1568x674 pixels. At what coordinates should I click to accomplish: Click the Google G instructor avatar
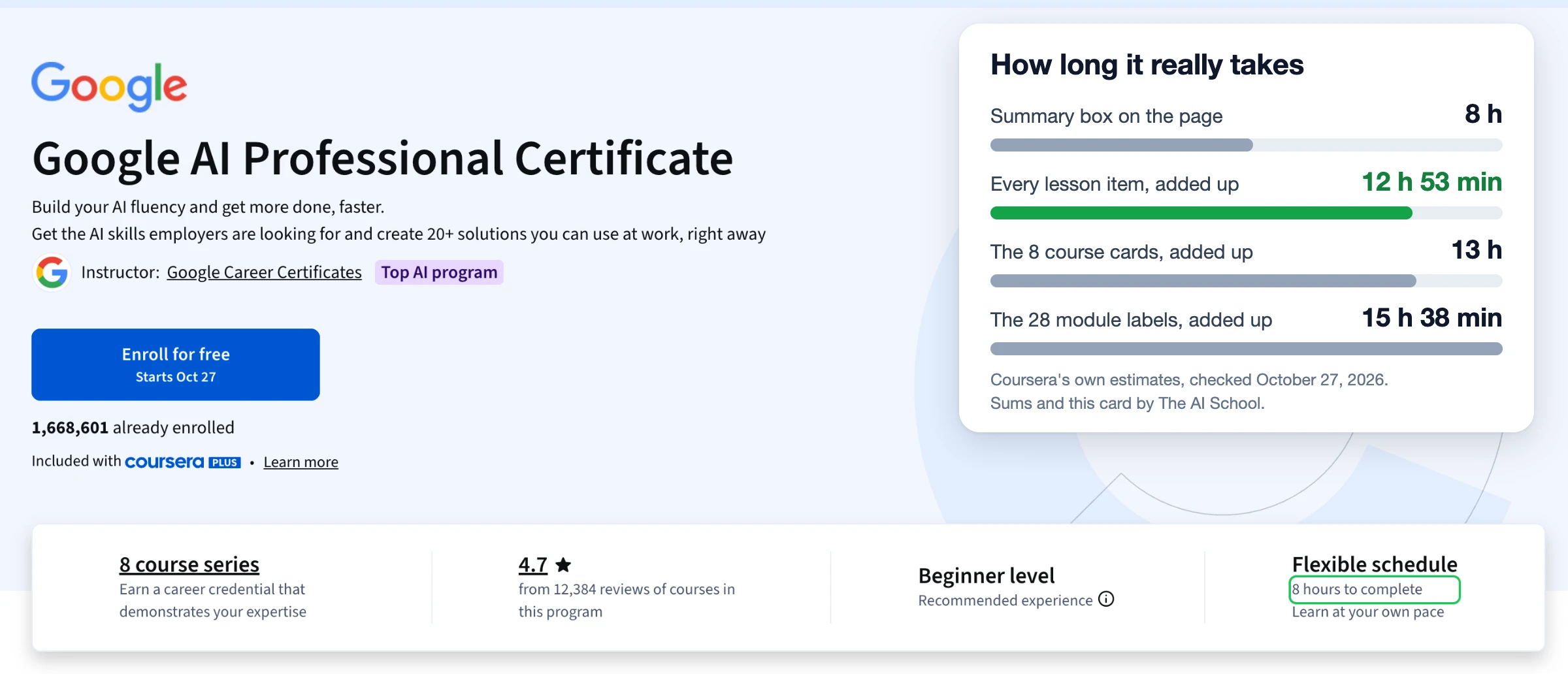click(52, 272)
